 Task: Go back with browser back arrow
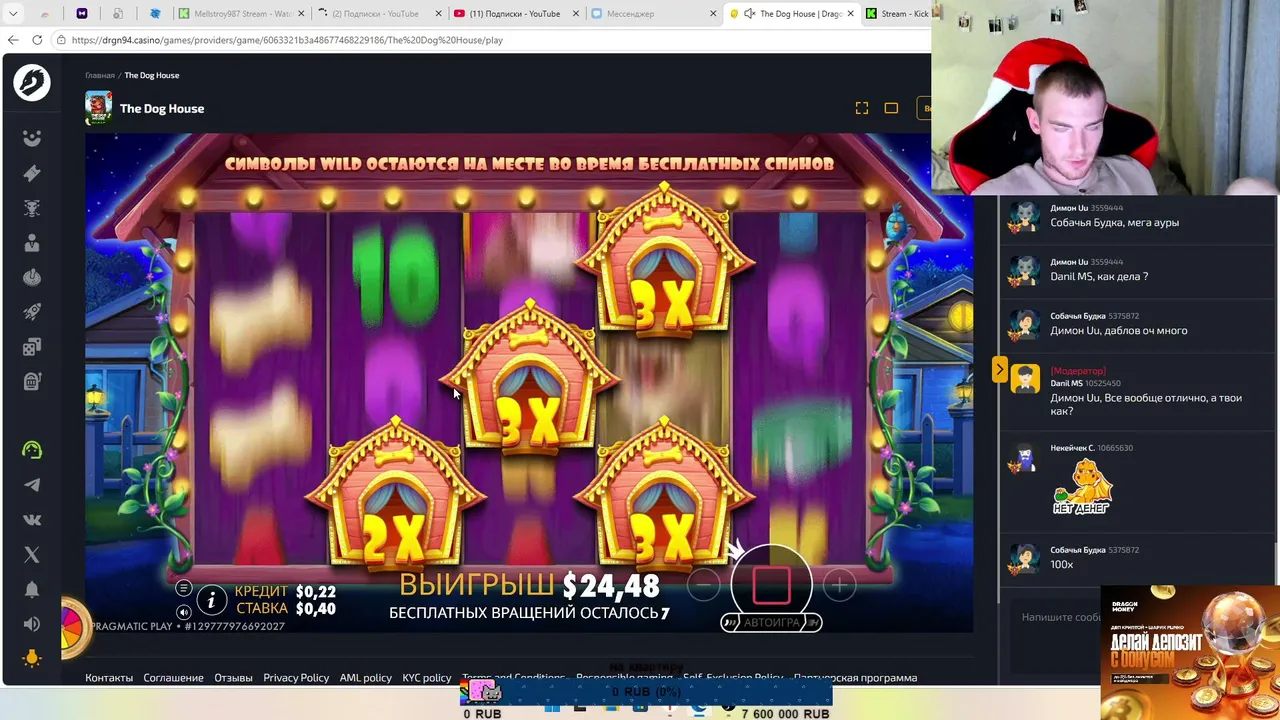click(x=13, y=40)
